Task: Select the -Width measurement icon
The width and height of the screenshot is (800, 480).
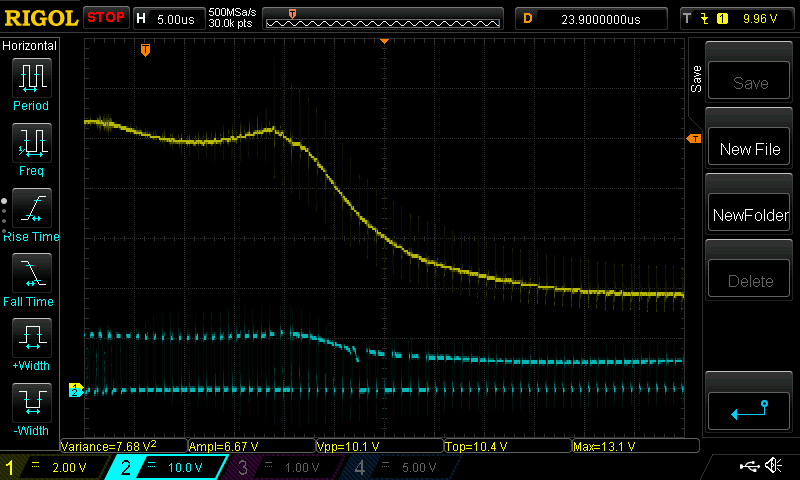Action: (x=32, y=402)
